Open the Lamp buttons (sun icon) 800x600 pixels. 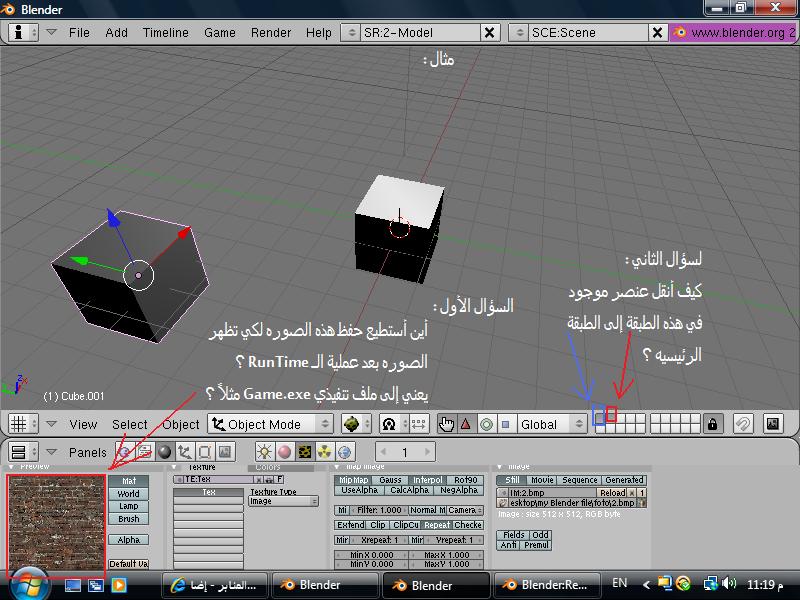pos(264,452)
